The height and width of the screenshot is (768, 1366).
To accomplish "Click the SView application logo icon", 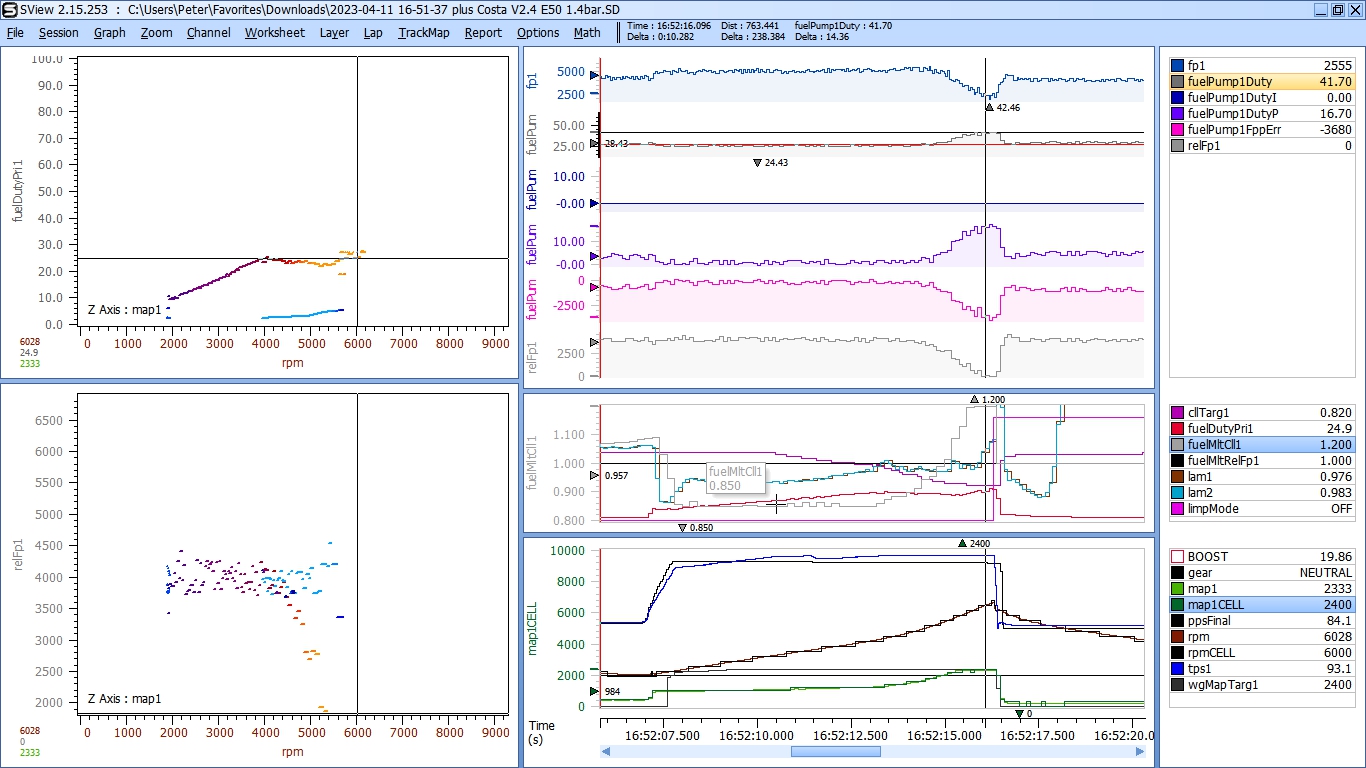I will 9,9.
